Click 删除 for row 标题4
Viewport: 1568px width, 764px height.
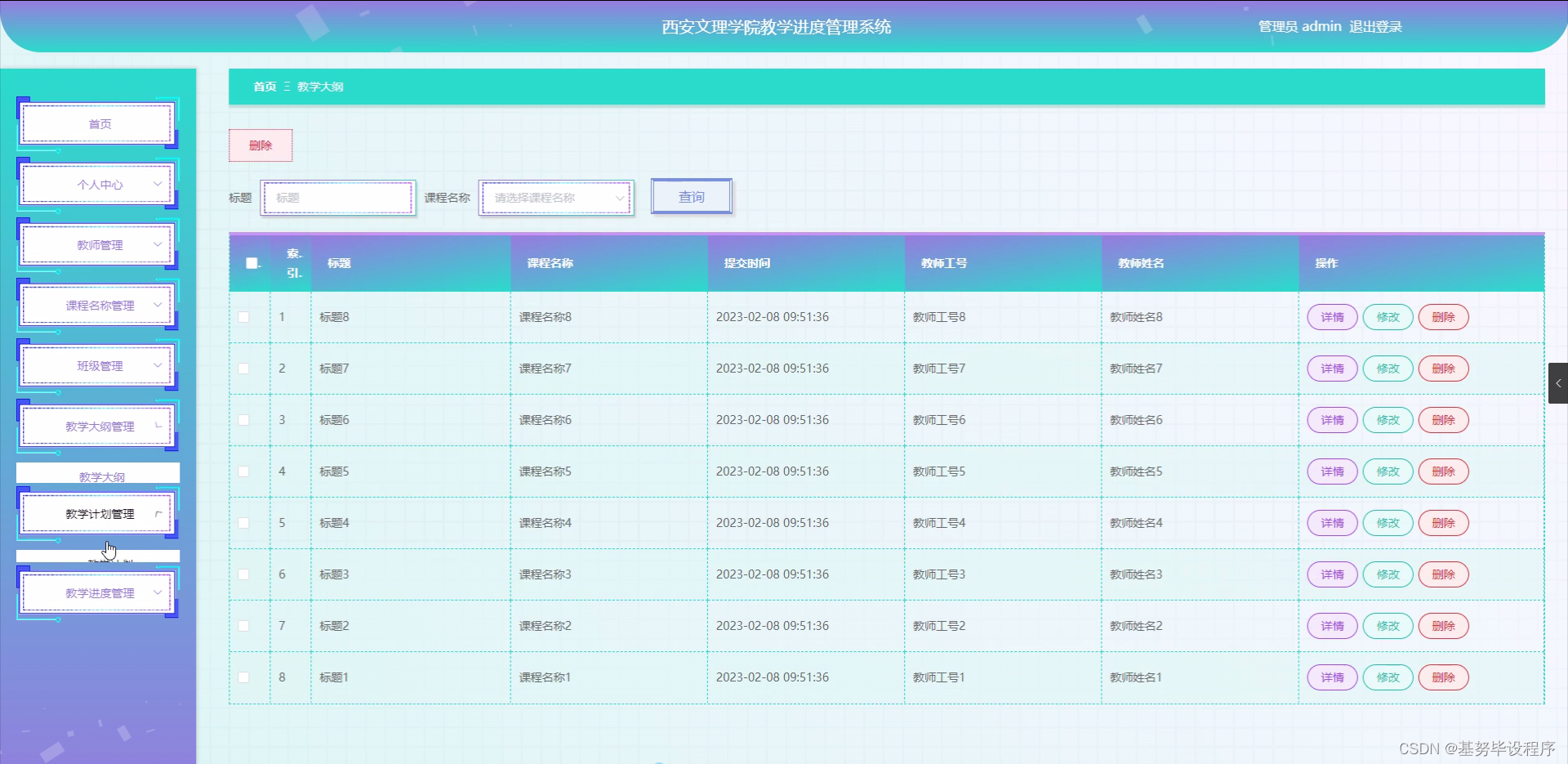coord(1443,523)
